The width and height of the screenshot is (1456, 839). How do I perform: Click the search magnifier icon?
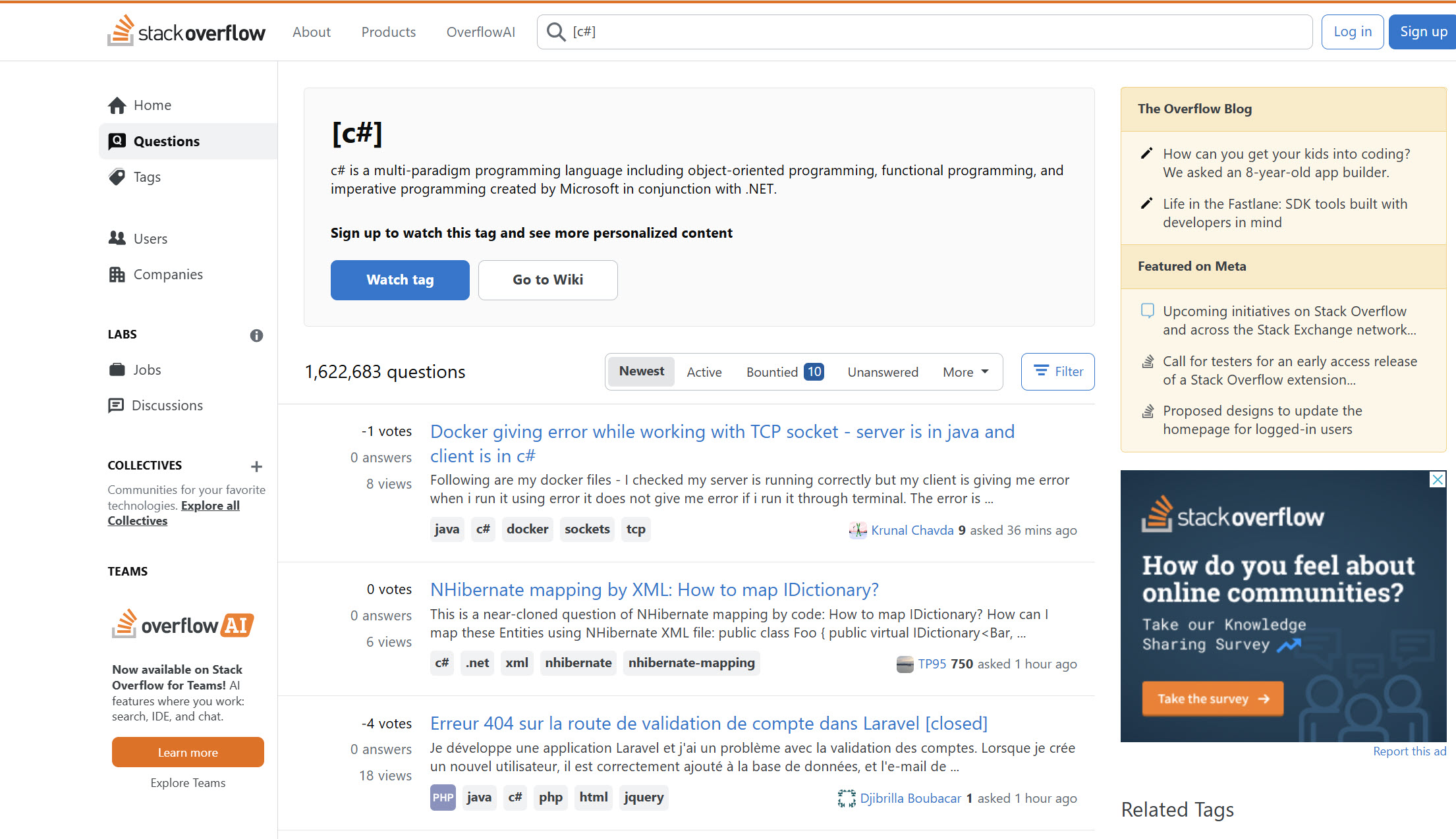pos(556,32)
